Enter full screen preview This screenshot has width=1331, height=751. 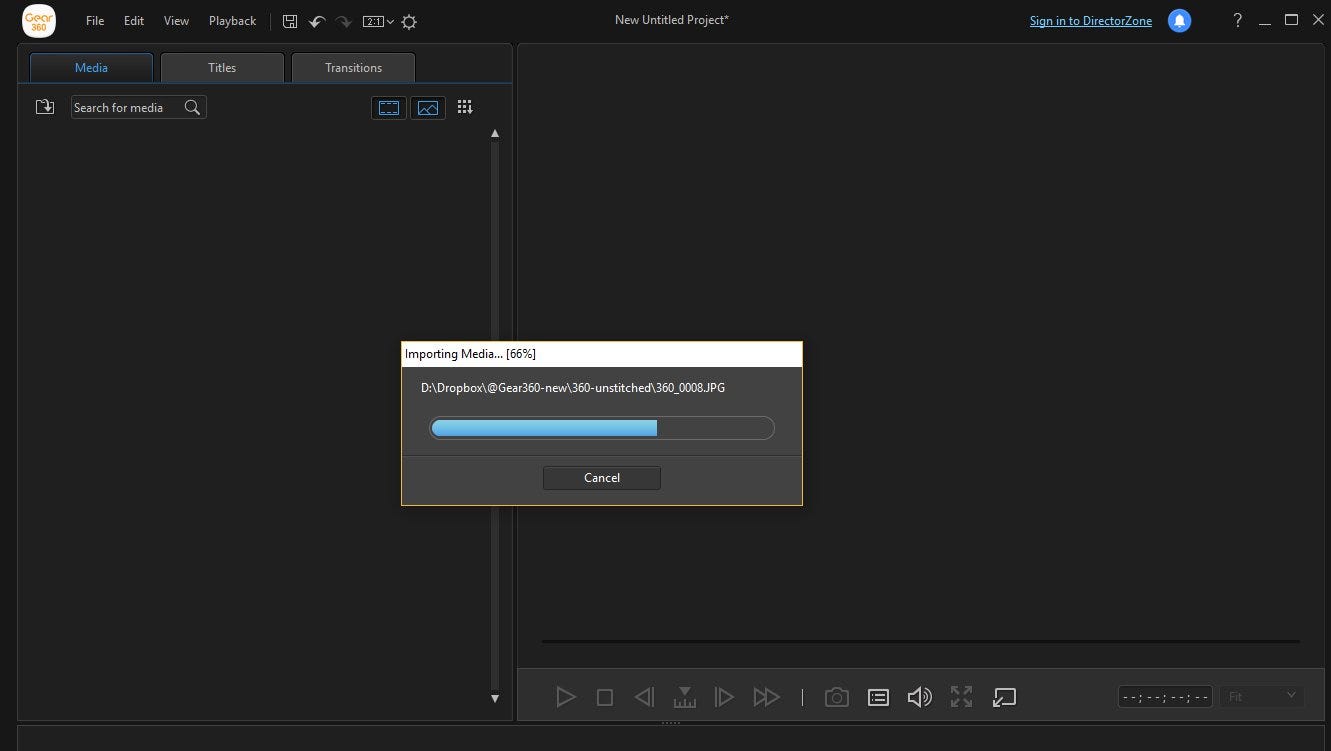(961, 697)
